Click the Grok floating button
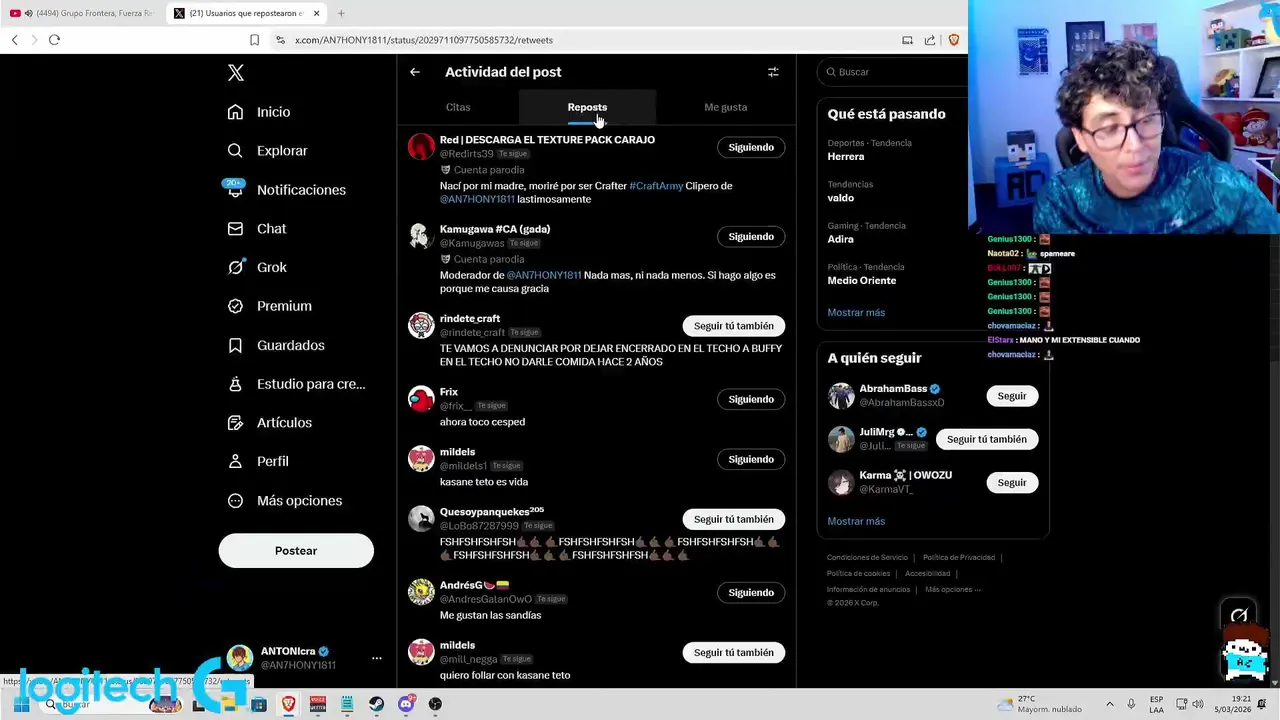1280x720 pixels. 1239,616
